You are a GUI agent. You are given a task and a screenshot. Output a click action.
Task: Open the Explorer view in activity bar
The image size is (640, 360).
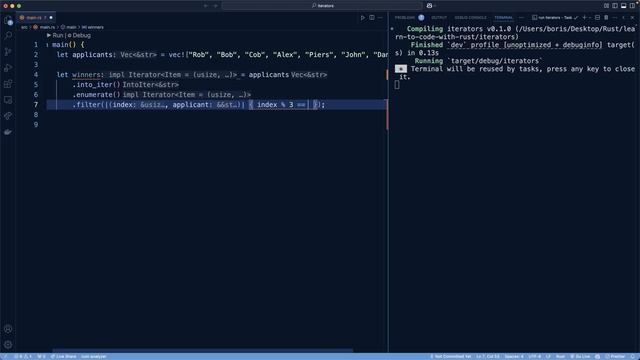click(8, 20)
